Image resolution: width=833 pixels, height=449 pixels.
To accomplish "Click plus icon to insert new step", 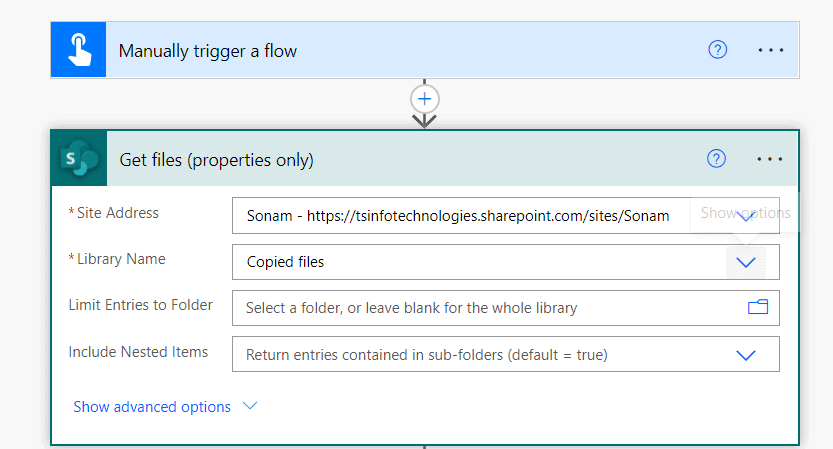I will pos(425,99).
